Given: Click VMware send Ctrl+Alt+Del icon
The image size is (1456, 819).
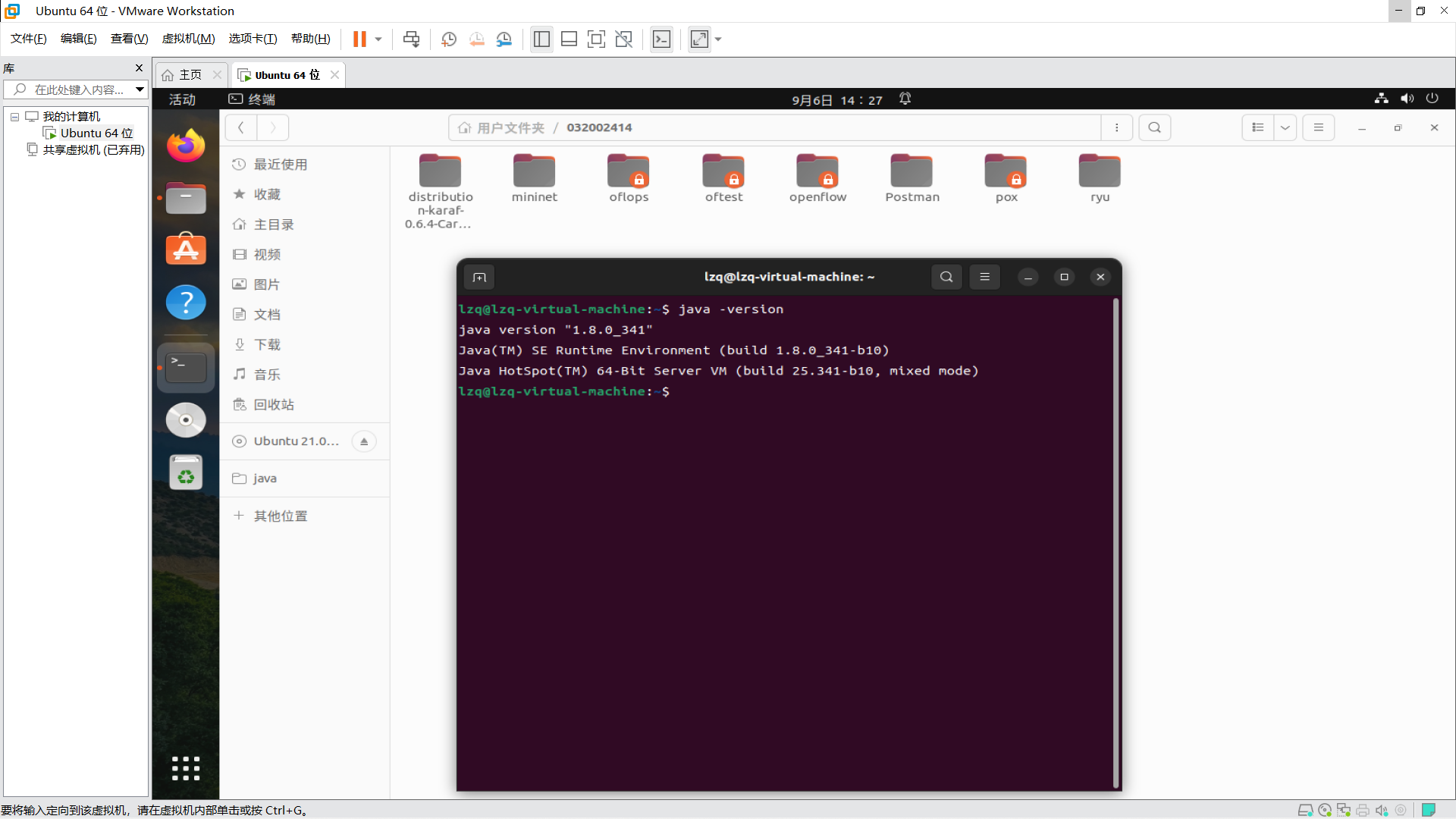Looking at the screenshot, I should 411,39.
